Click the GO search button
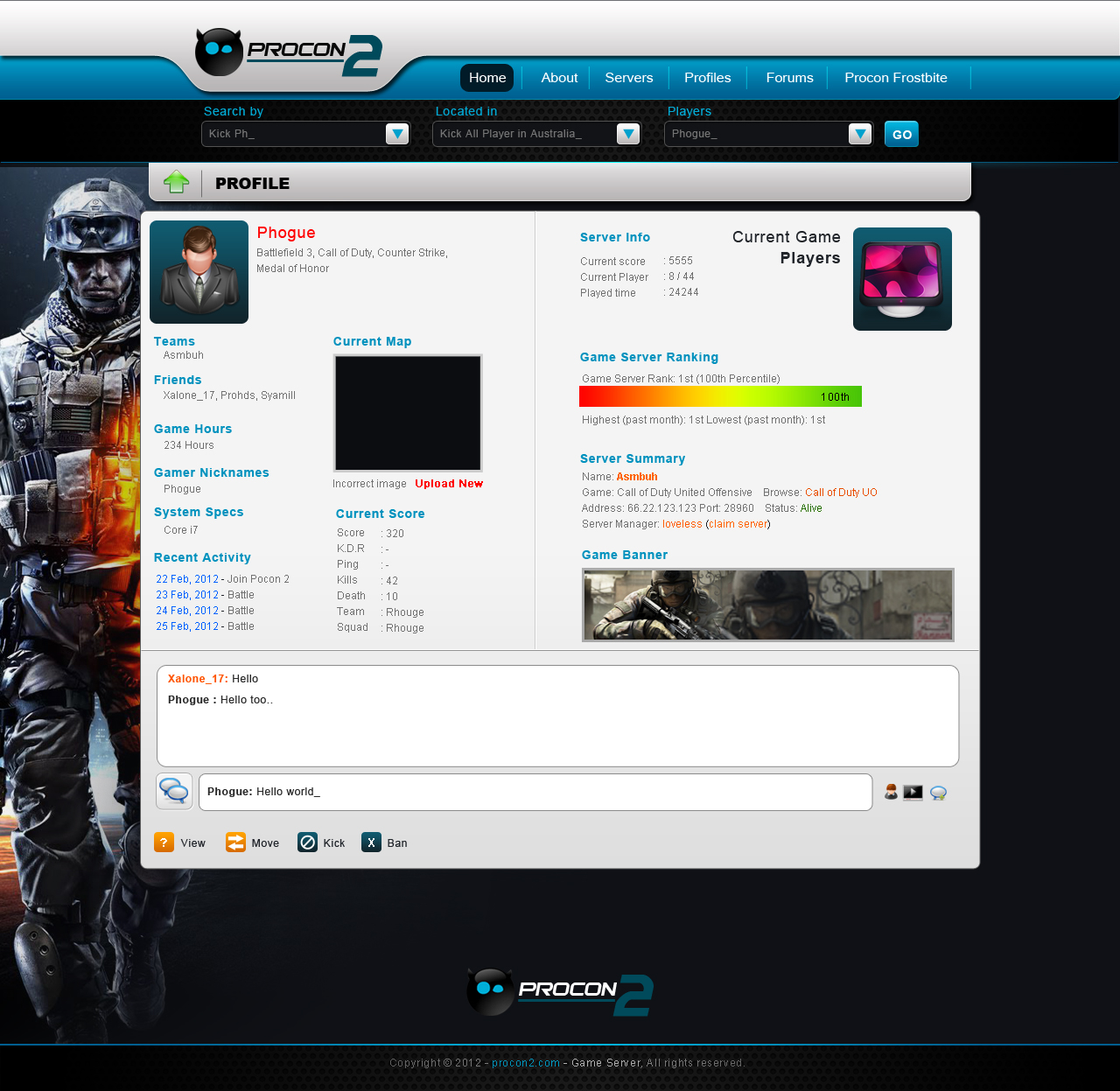1120x1091 pixels. tap(901, 134)
